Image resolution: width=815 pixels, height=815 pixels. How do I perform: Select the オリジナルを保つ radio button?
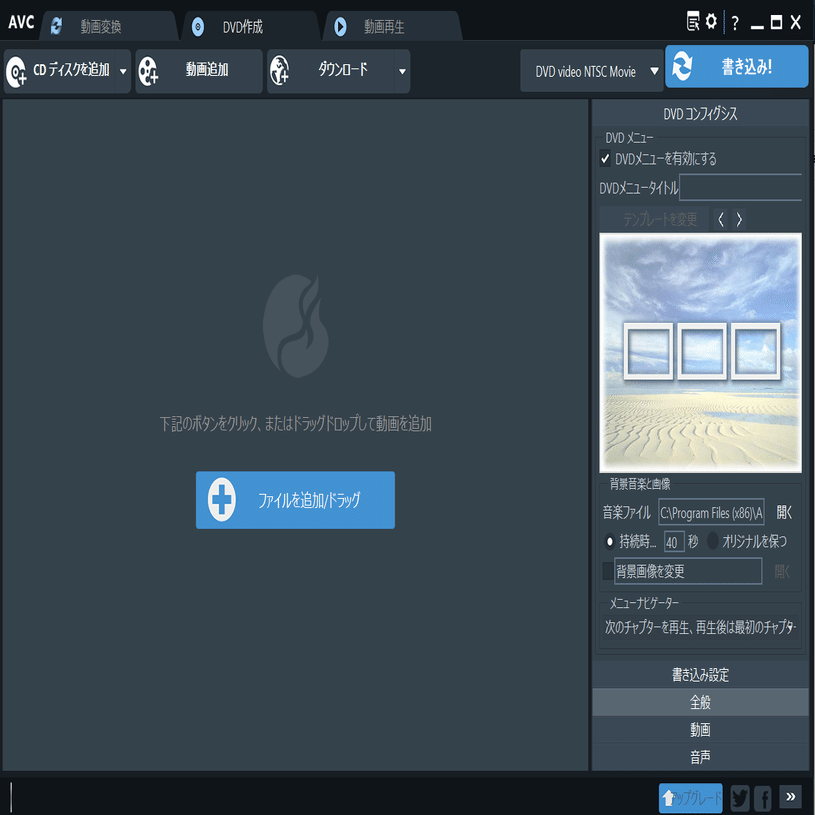pos(713,541)
